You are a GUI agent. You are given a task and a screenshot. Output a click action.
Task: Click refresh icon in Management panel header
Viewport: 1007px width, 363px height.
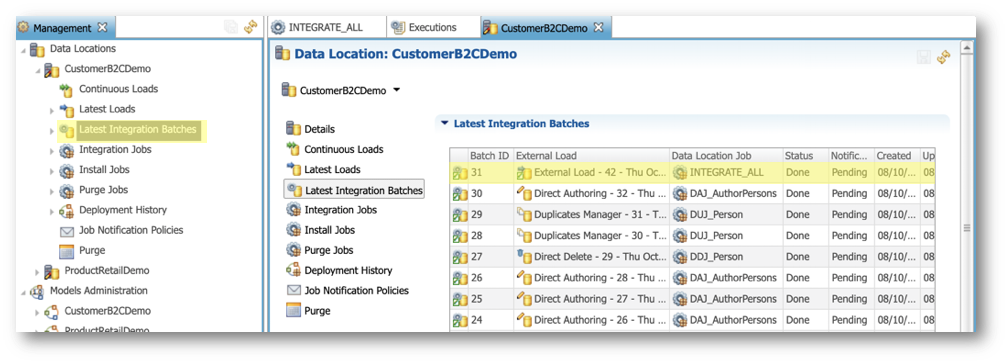pos(250,27)
